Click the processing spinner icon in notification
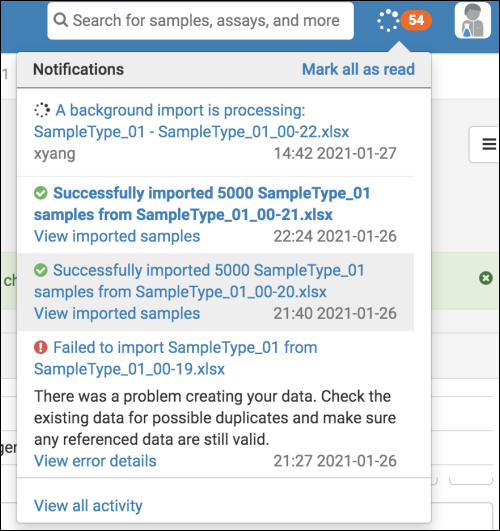This screenshot has width=500, height=531. [x=42, y=110]
